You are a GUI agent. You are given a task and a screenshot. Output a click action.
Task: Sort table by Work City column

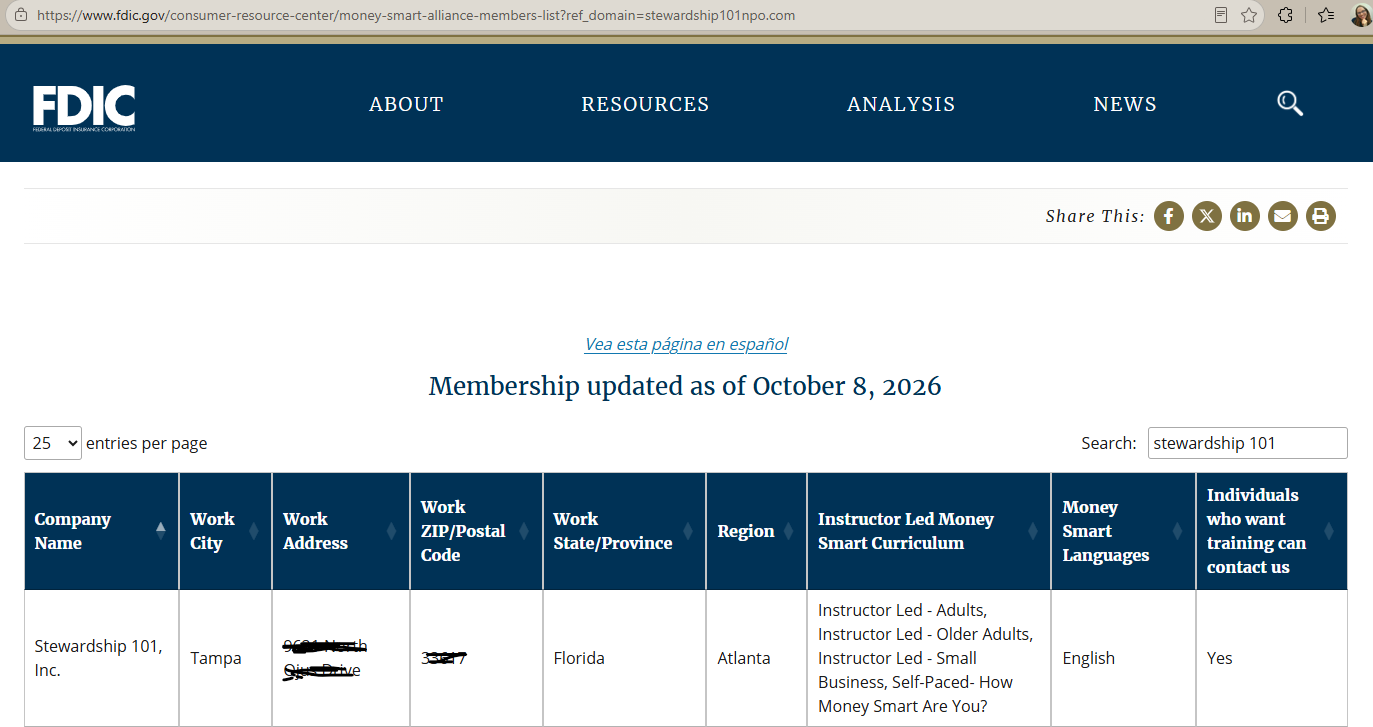(226, 531)
